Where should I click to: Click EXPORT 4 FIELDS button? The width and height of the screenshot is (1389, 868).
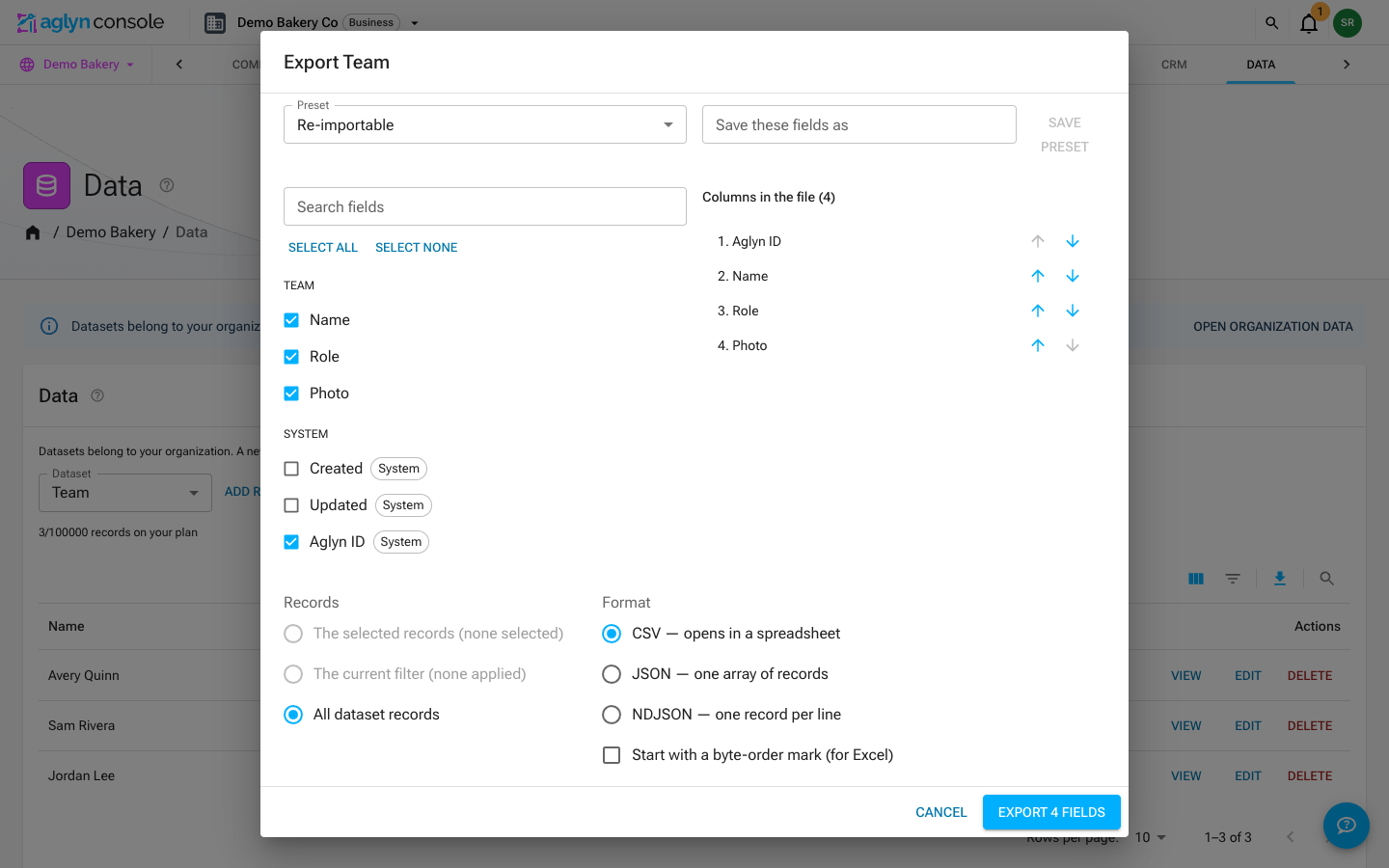1051,812
